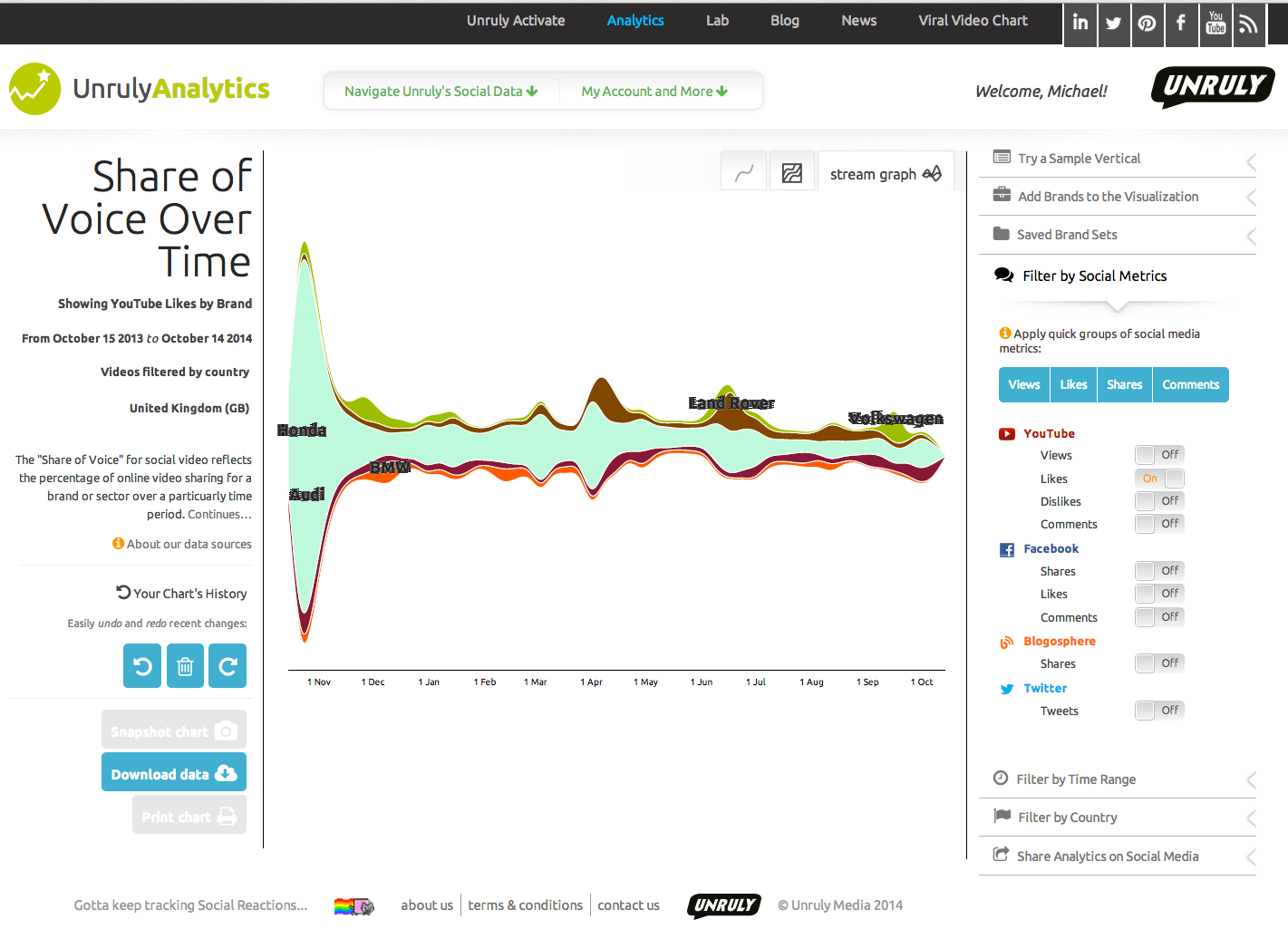Open Lab in top navigation

click(x=717, y=21)
